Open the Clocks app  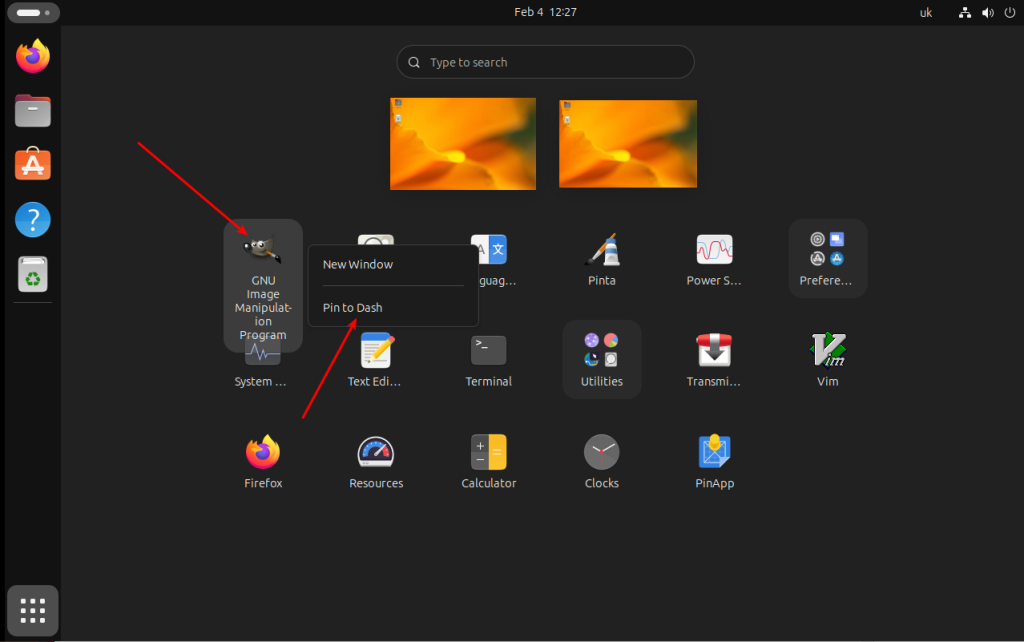(601, 452)
